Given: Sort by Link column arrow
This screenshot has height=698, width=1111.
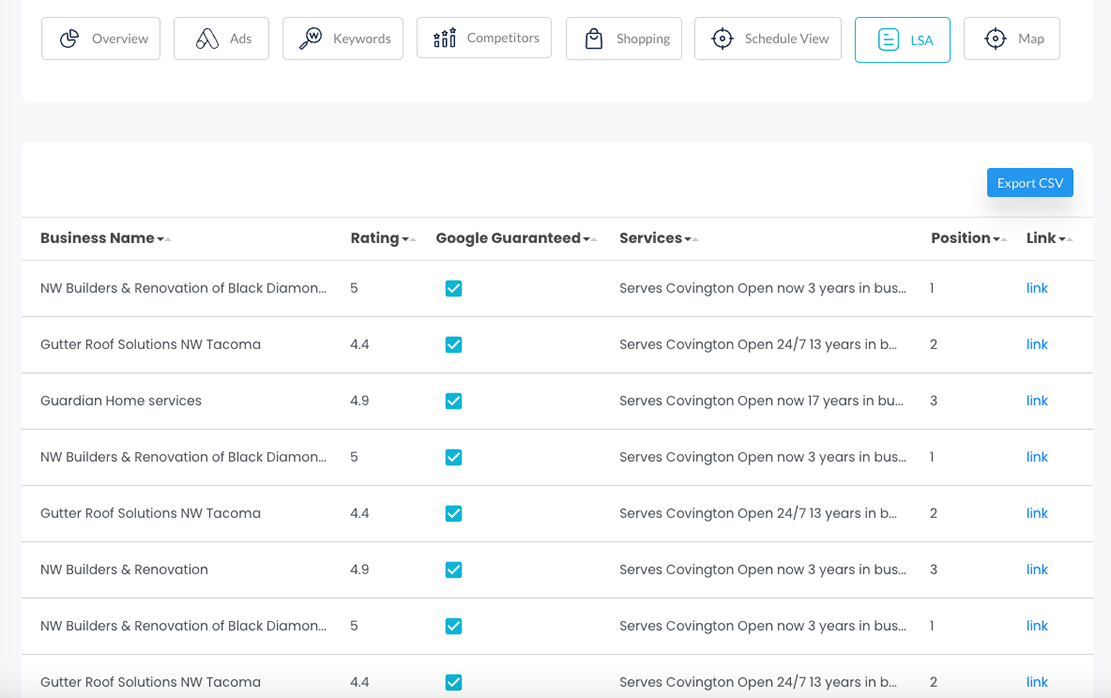Looking at the screenshot, I should (1065, 240).
